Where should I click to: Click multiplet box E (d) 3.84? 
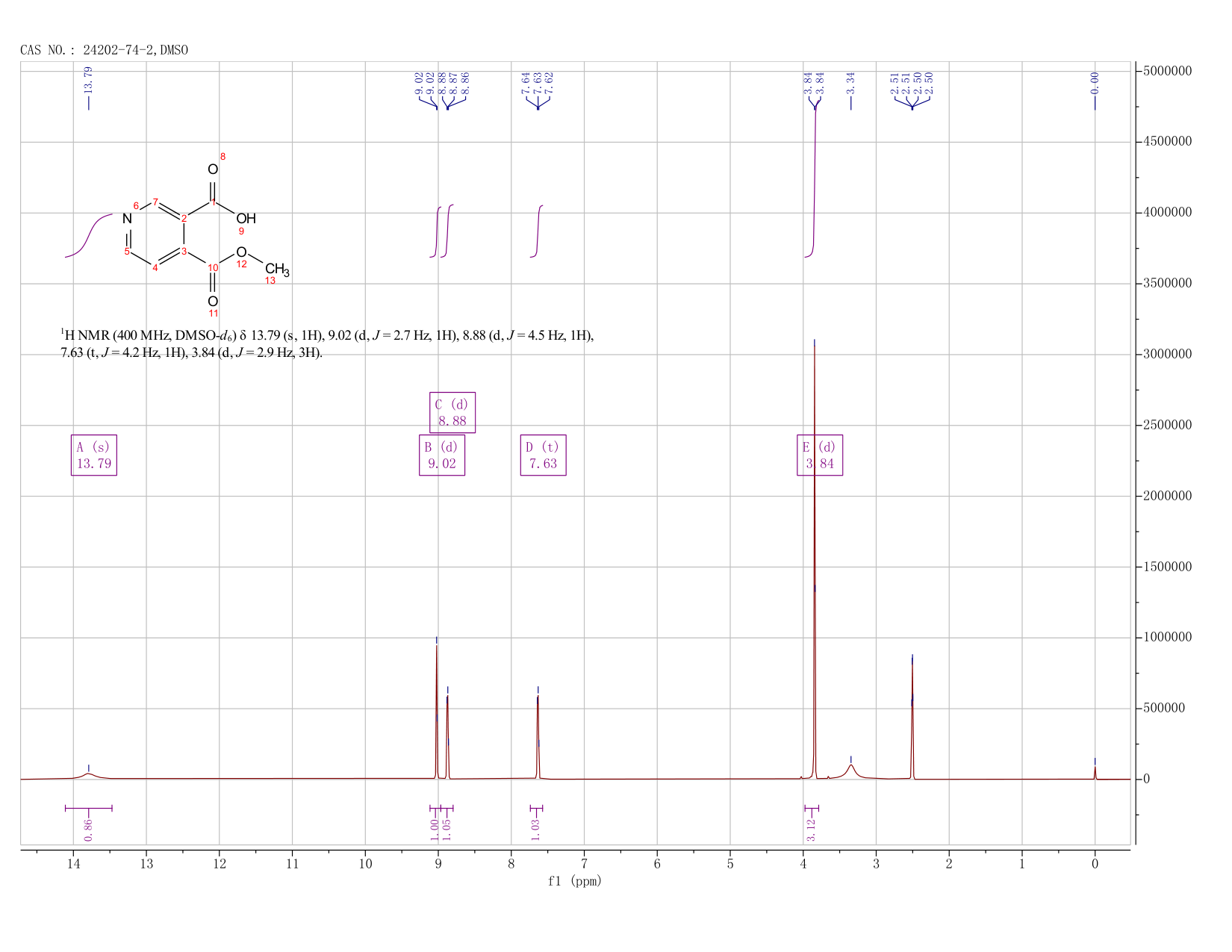(x=820, y=455)
